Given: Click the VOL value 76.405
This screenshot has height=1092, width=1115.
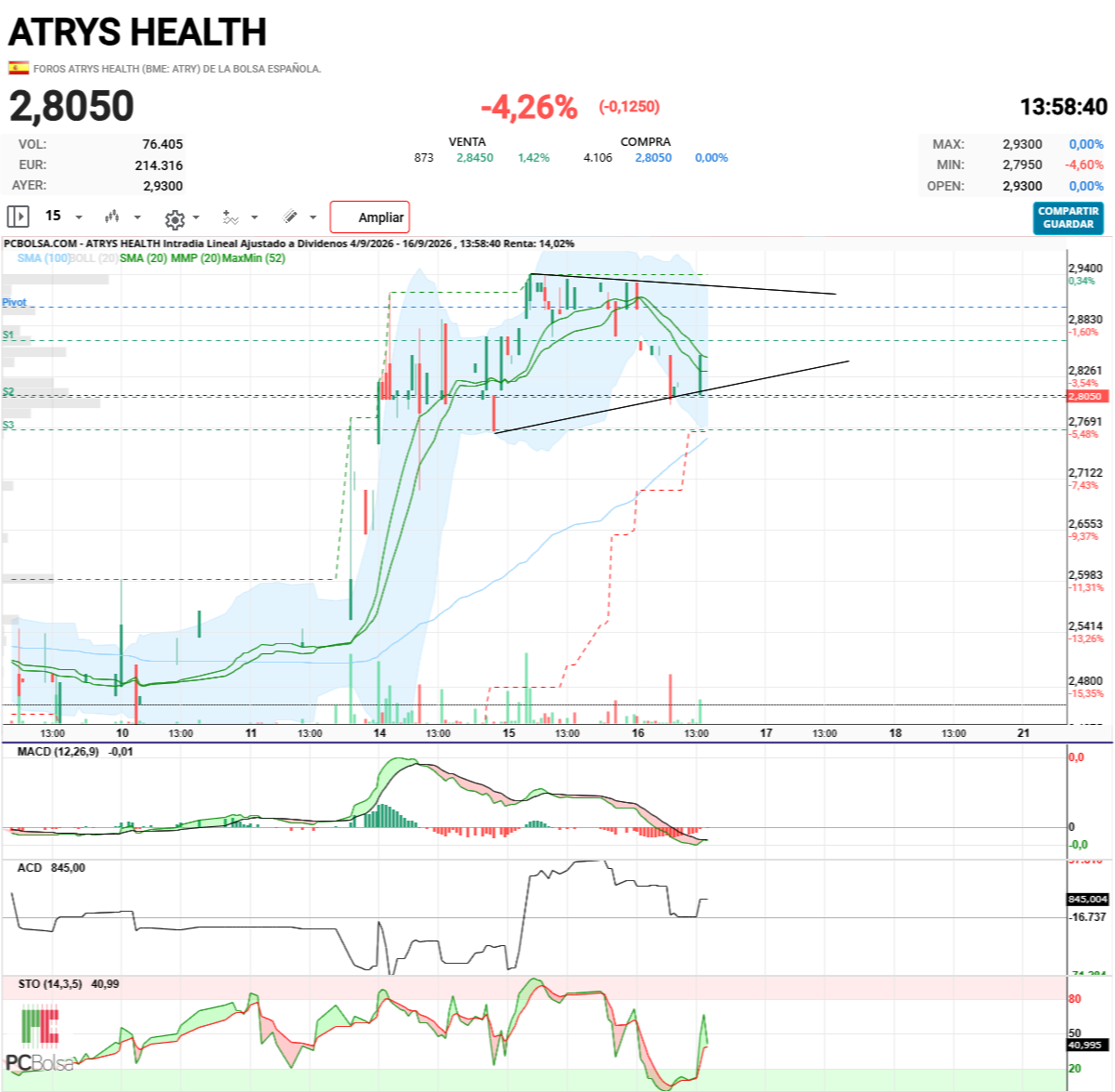Looking at the screenshot, I should [x=163, y=144].
